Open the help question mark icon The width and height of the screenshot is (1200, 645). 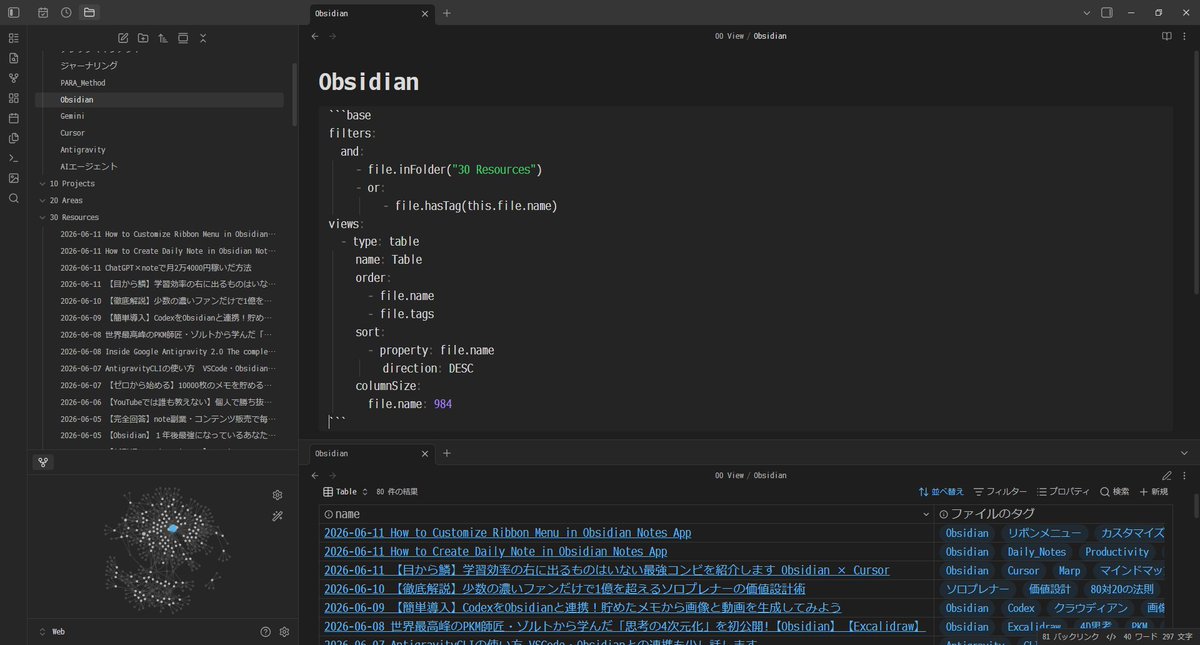(x=265, y=632)
